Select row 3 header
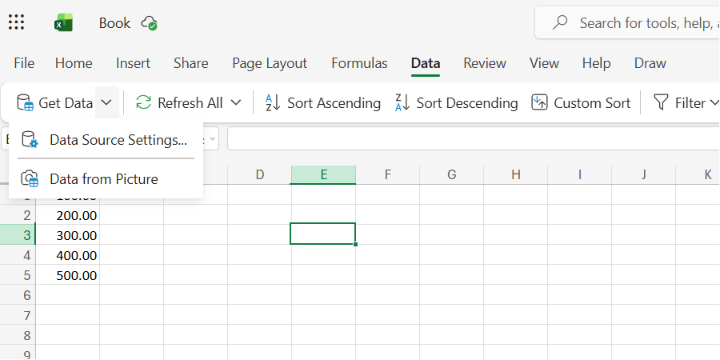The width and height of the screenshot is (720, 360). [18, 235]
